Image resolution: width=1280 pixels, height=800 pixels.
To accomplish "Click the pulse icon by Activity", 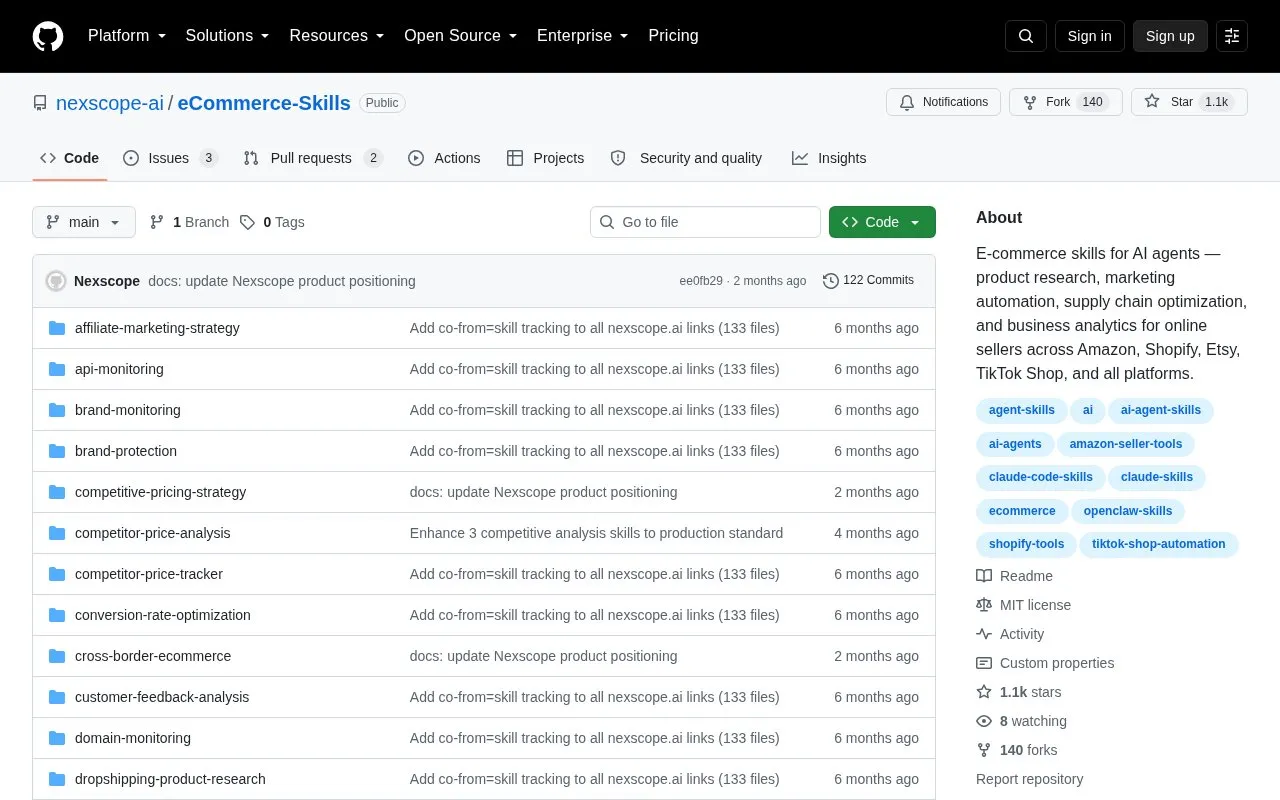I will (984, 634).
